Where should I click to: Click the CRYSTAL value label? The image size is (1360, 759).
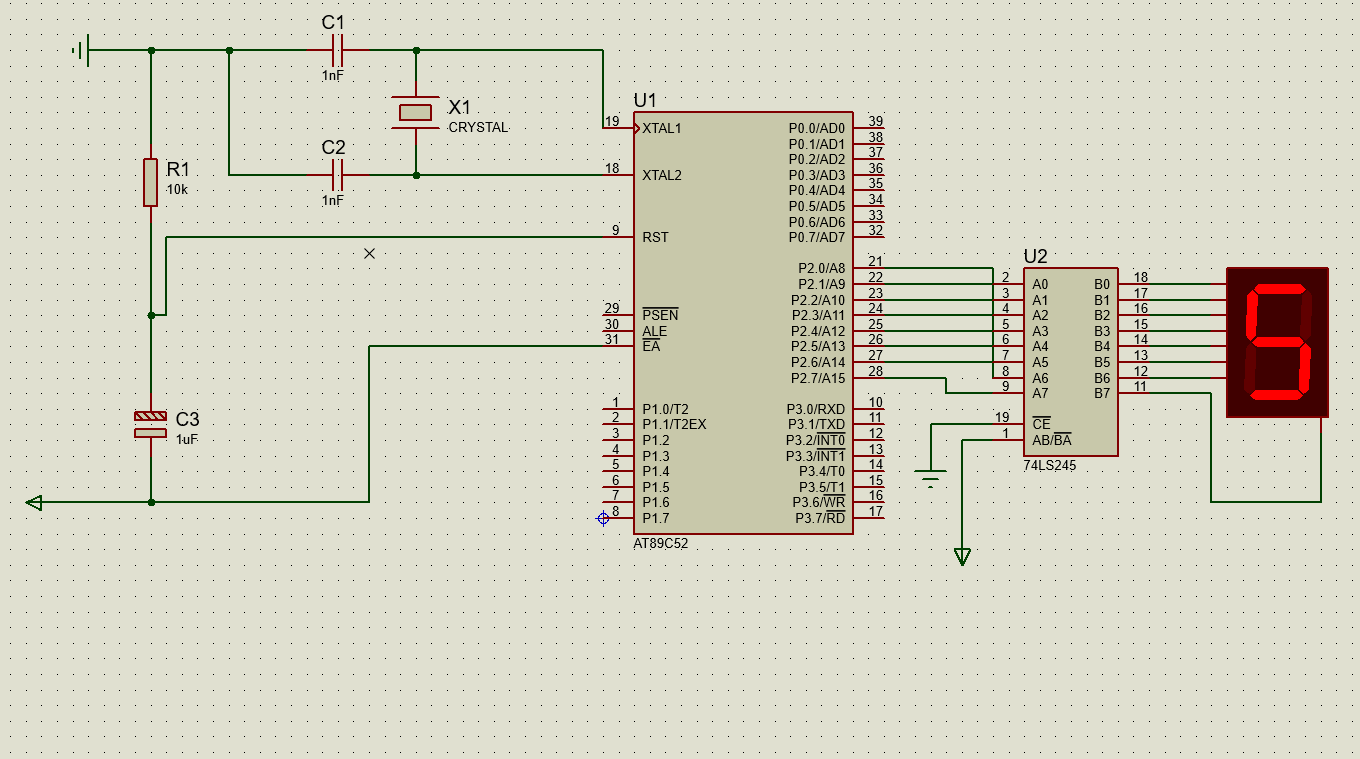pyautogui.click(x=478, y=128)
